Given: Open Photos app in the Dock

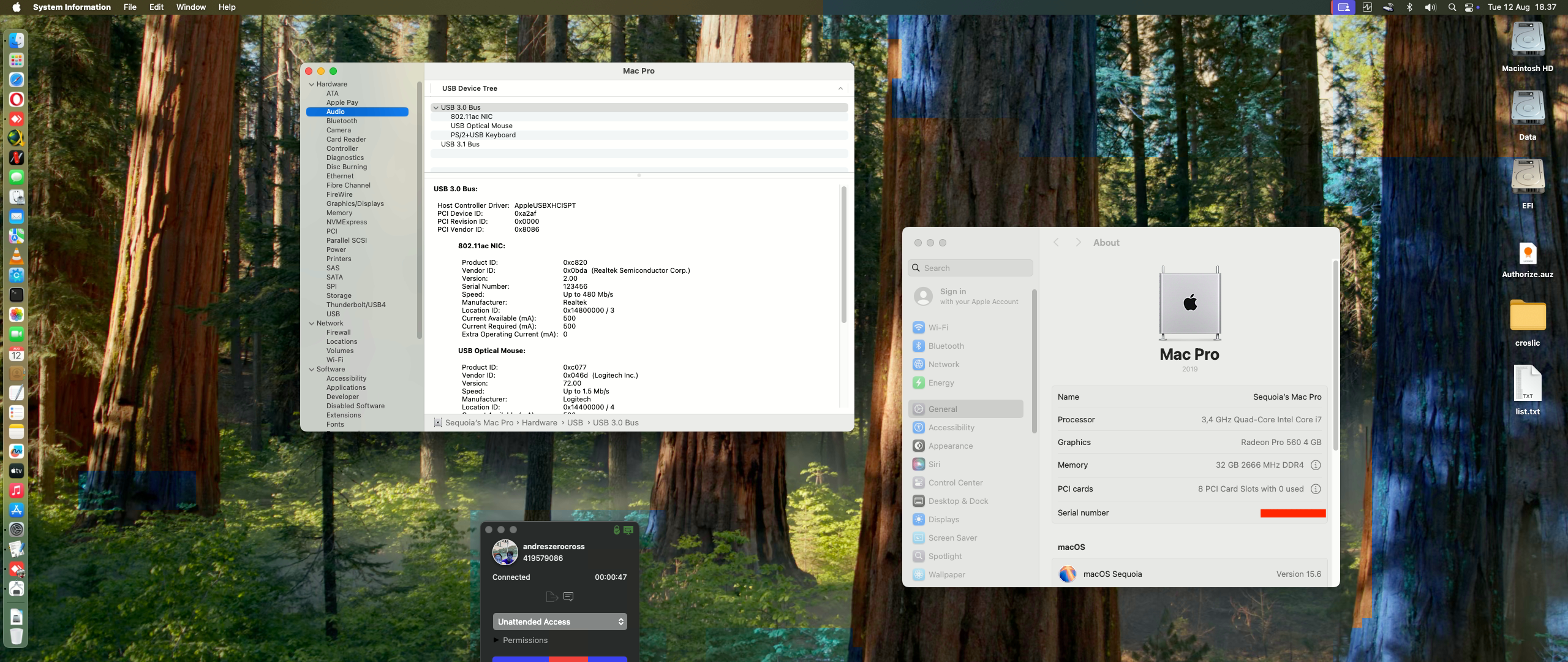Looking at the screenshot, I should coord(17,314).
